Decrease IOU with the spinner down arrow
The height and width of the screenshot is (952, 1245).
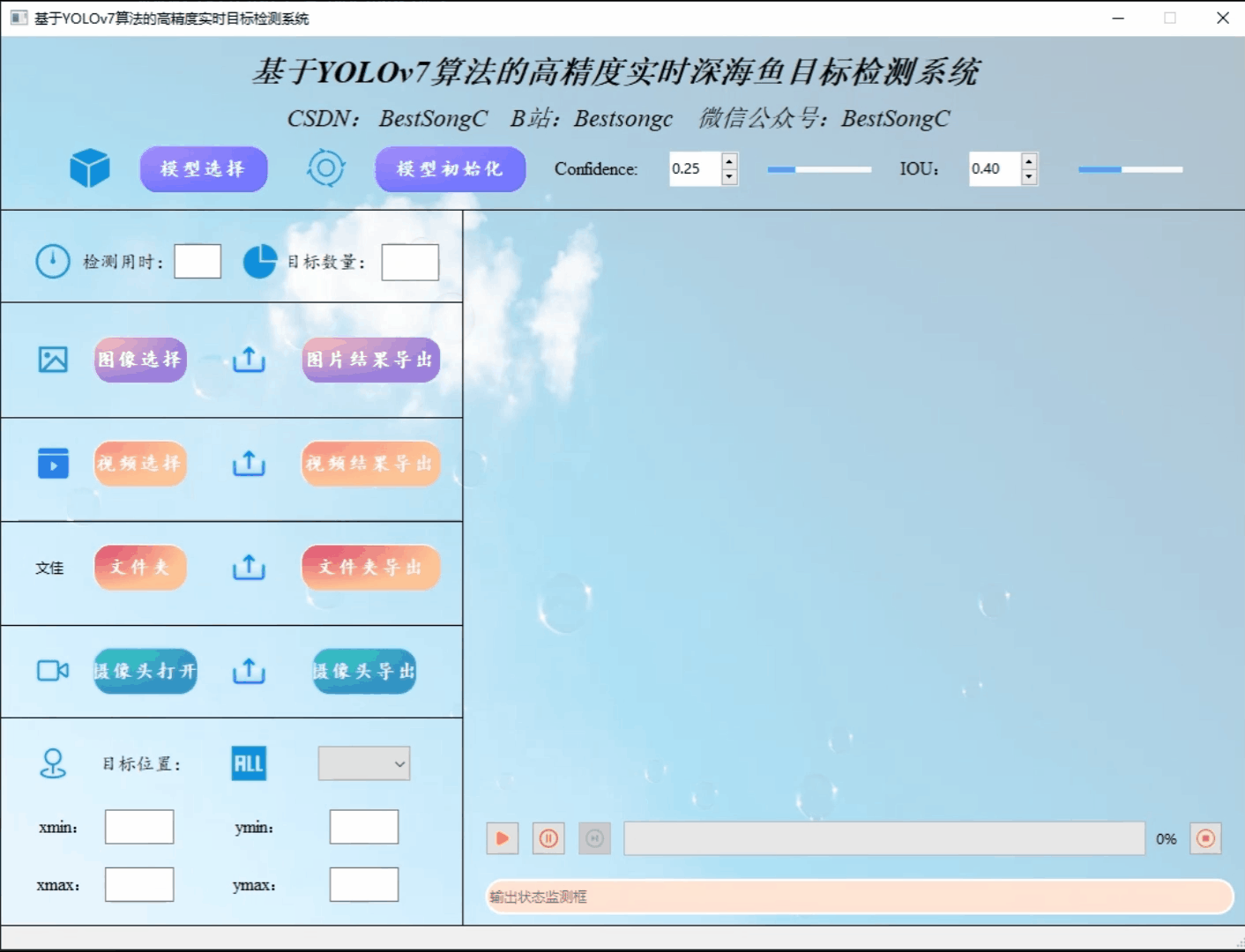click(x=1029, y=176)
